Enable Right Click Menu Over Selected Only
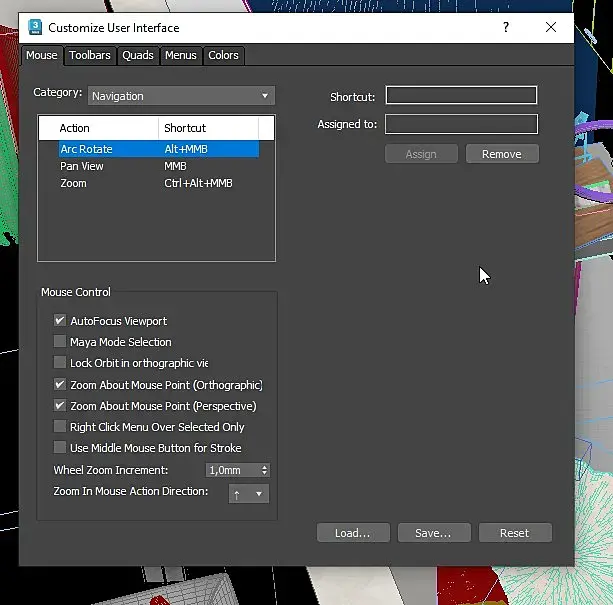This screenshot has width=613, height=605. click(60, 426)
